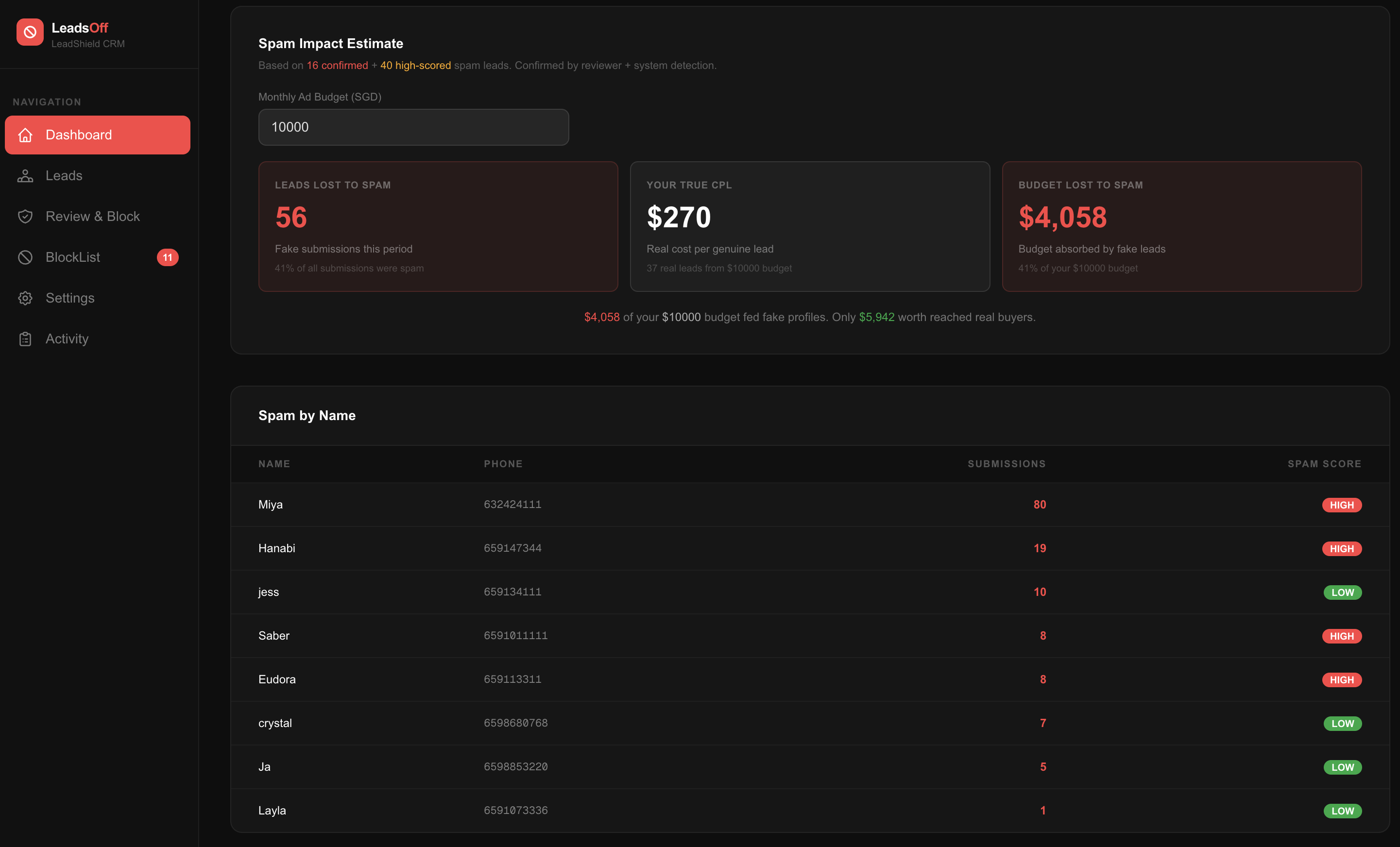Click the red badge showing 11 on BlockList

click(x=168, y=257)
